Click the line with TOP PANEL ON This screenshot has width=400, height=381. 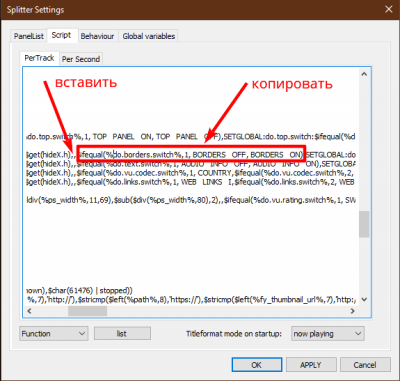click(191, 136)
